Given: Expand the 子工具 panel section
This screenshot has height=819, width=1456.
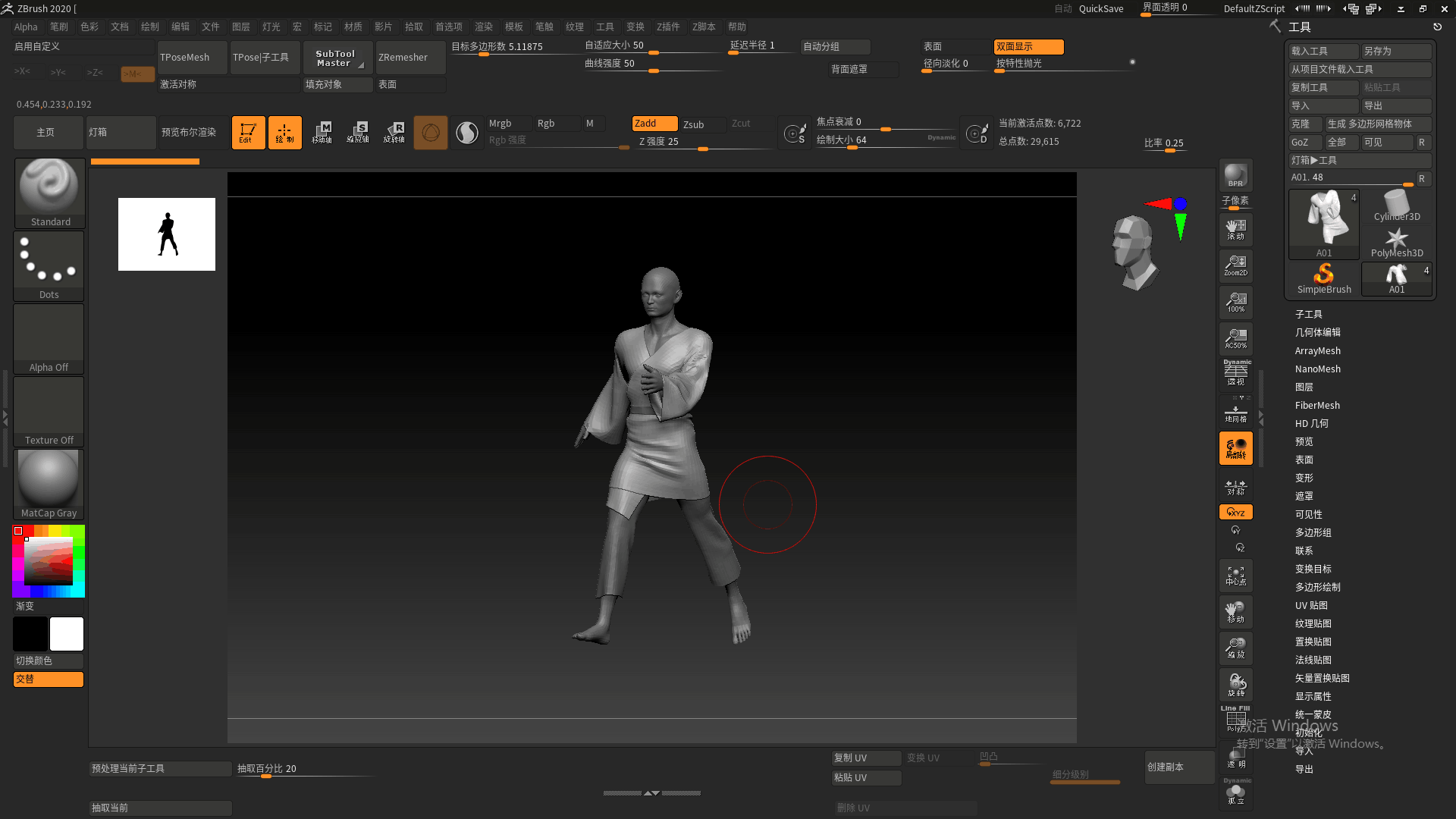Looking at the screenshot, I should tap(1308, 314).
